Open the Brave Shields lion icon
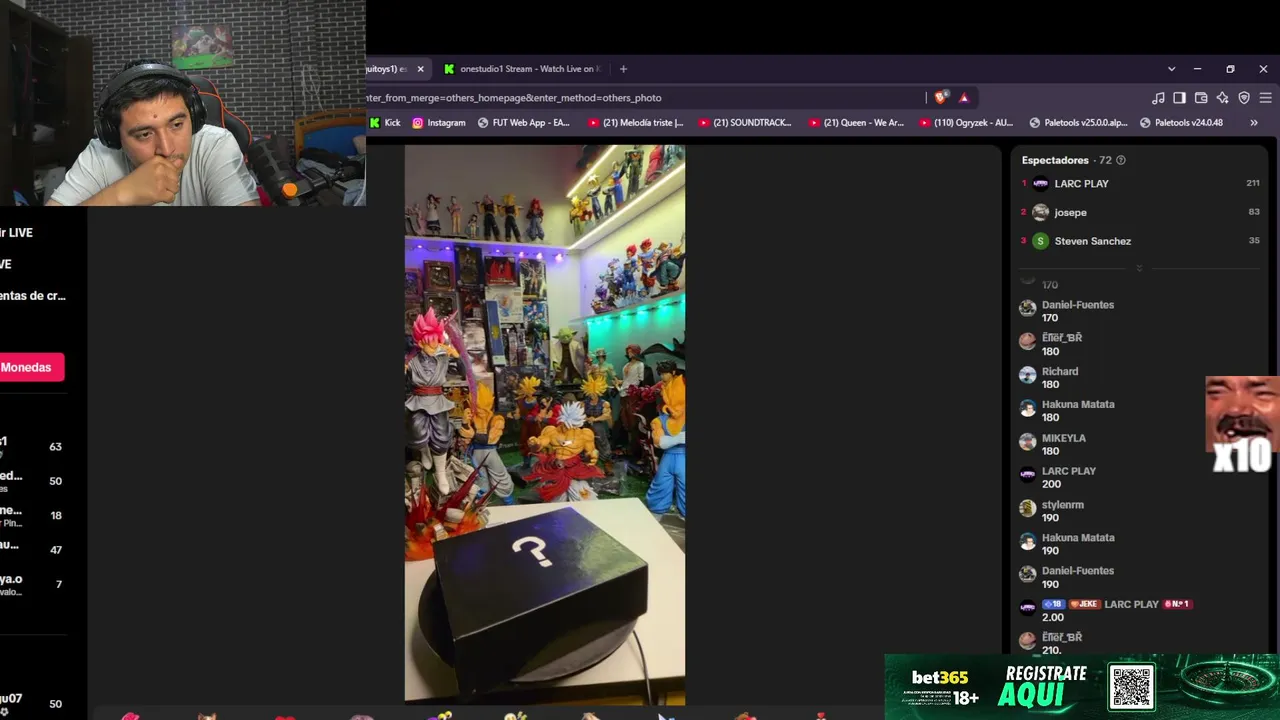 940,98
